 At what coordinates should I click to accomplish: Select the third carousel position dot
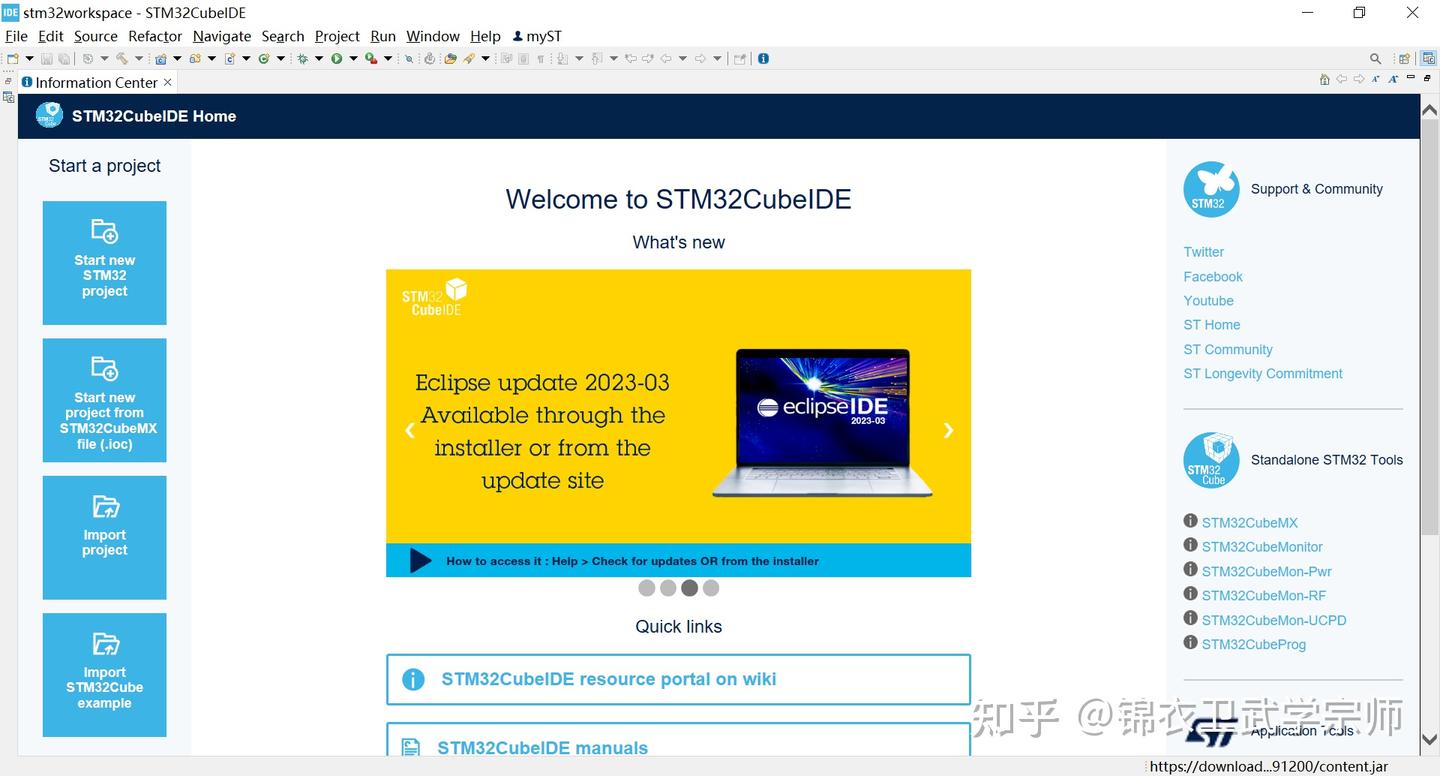point(689,588)
